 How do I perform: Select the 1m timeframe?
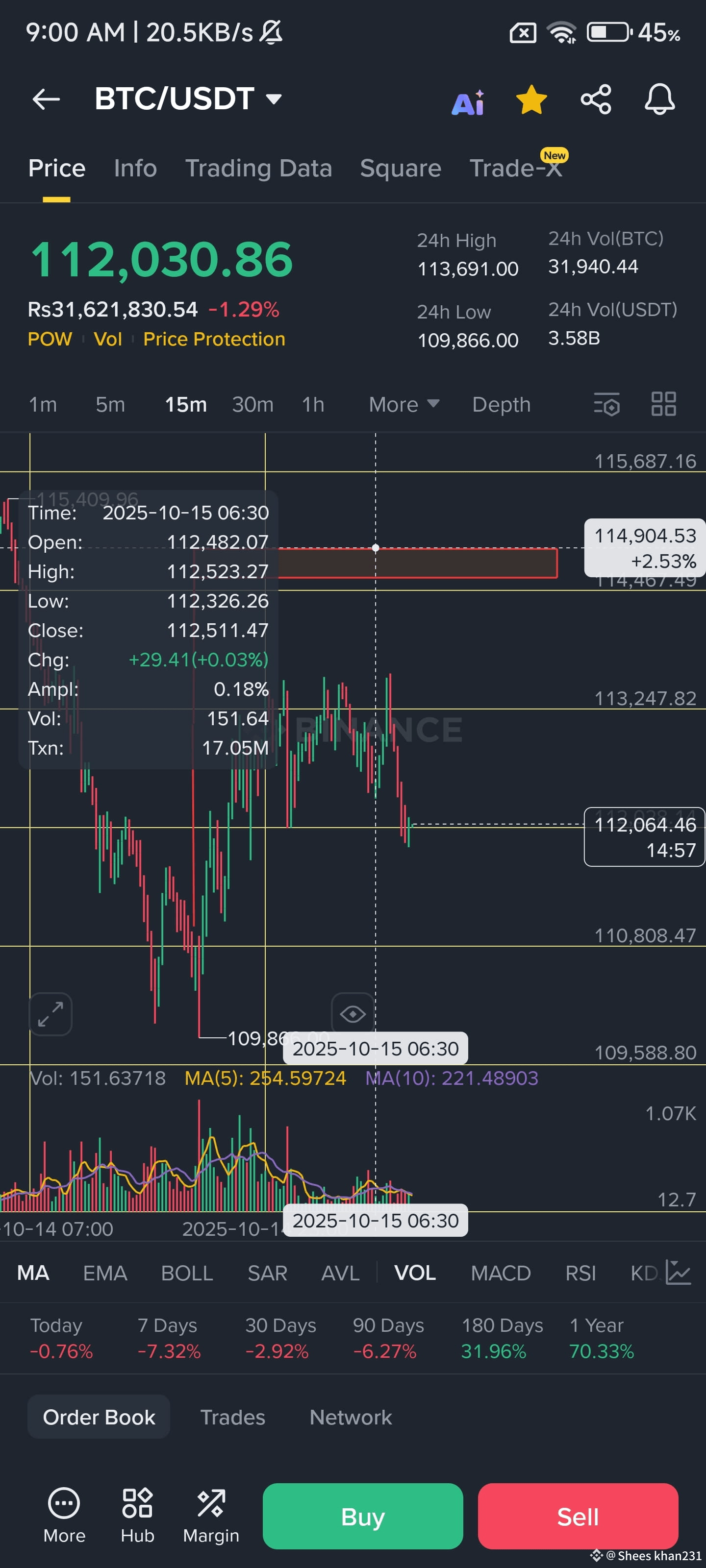[43, 405]
